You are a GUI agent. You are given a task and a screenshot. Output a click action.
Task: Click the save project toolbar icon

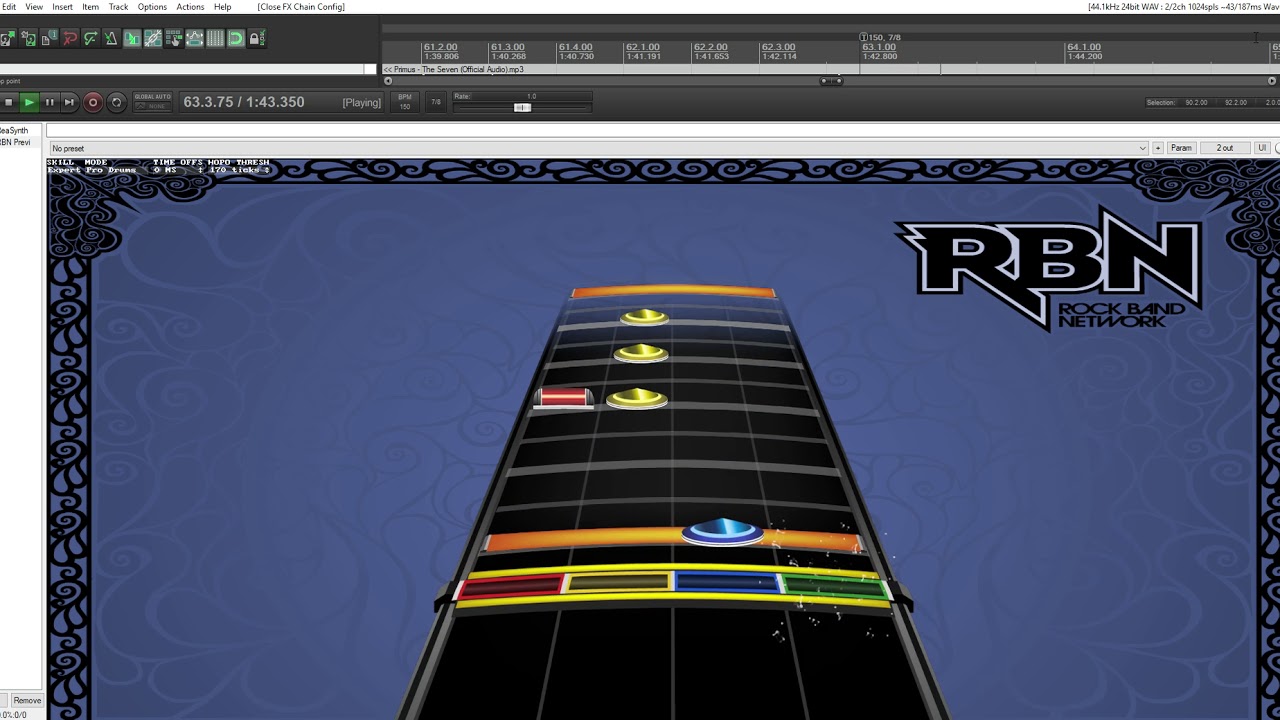pos(28,39)
